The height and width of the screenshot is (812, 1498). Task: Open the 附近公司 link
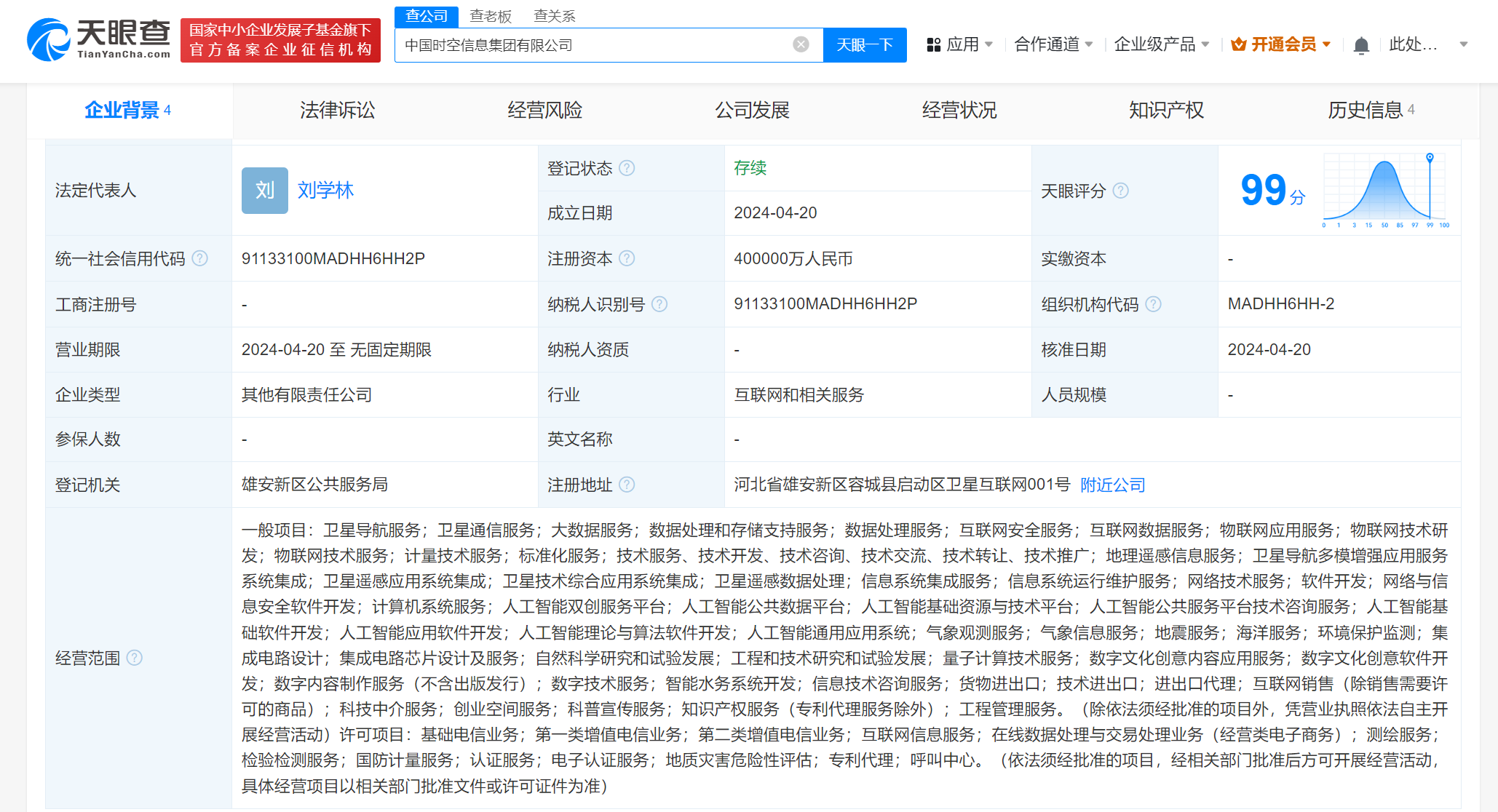click(1111, 485)
